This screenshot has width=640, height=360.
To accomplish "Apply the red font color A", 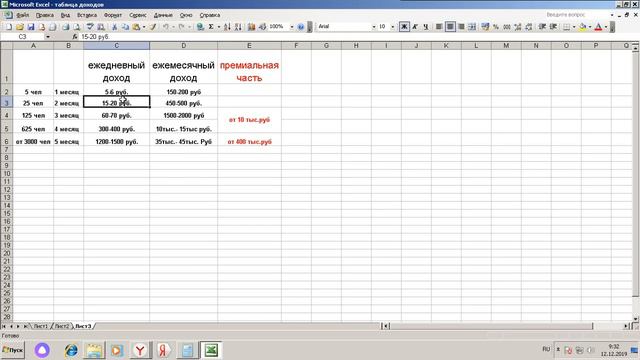I will [x=598, y=27].
